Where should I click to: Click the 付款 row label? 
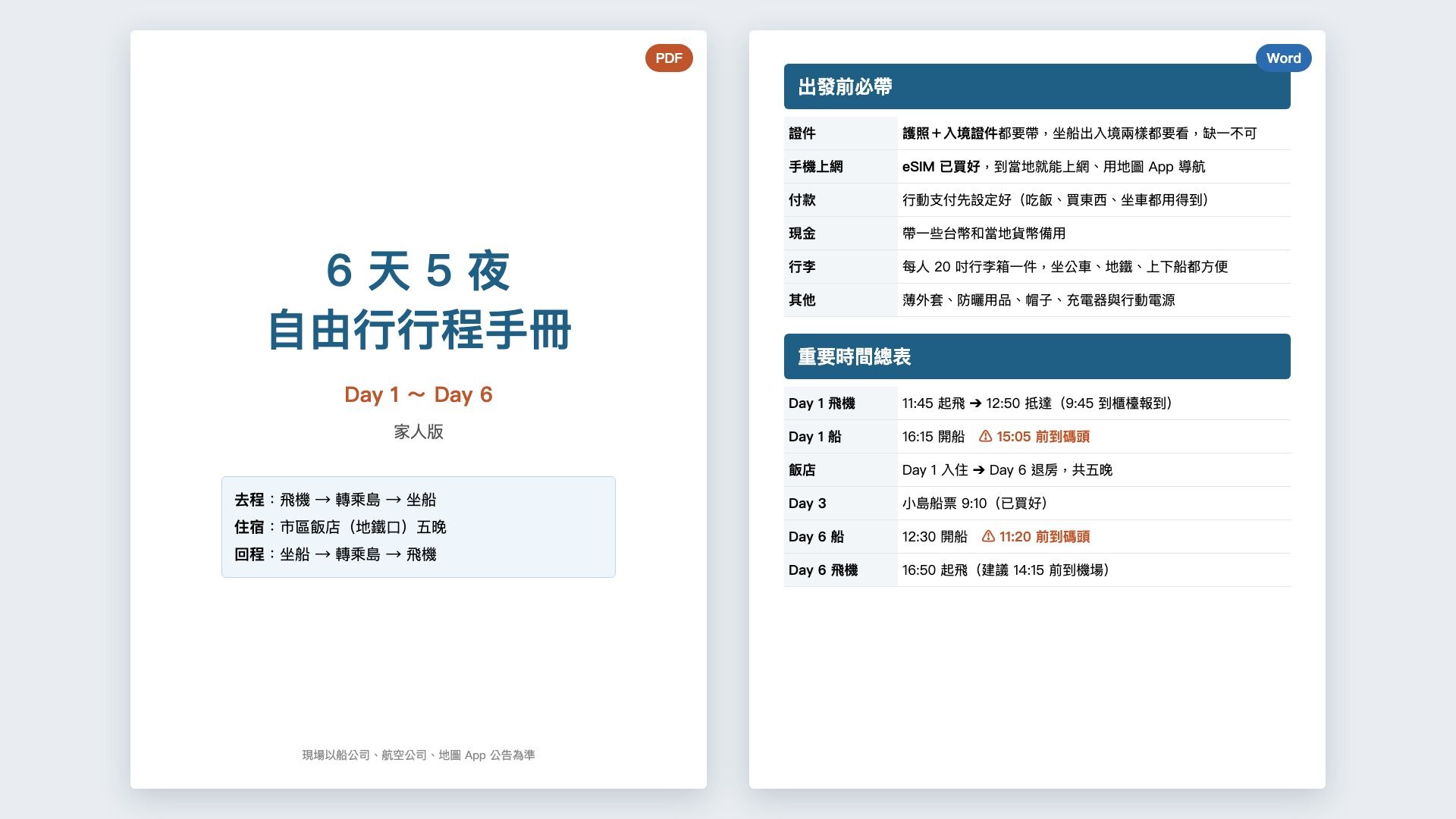coord(802,200)
